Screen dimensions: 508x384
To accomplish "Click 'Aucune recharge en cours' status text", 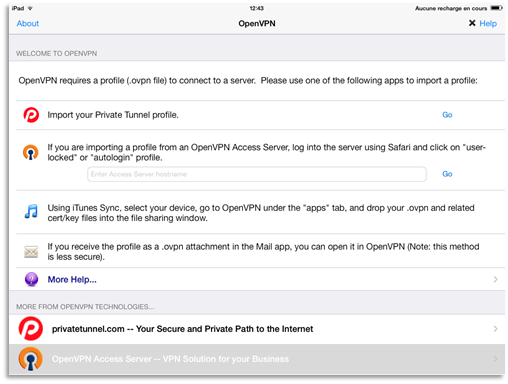I will 451,8.
